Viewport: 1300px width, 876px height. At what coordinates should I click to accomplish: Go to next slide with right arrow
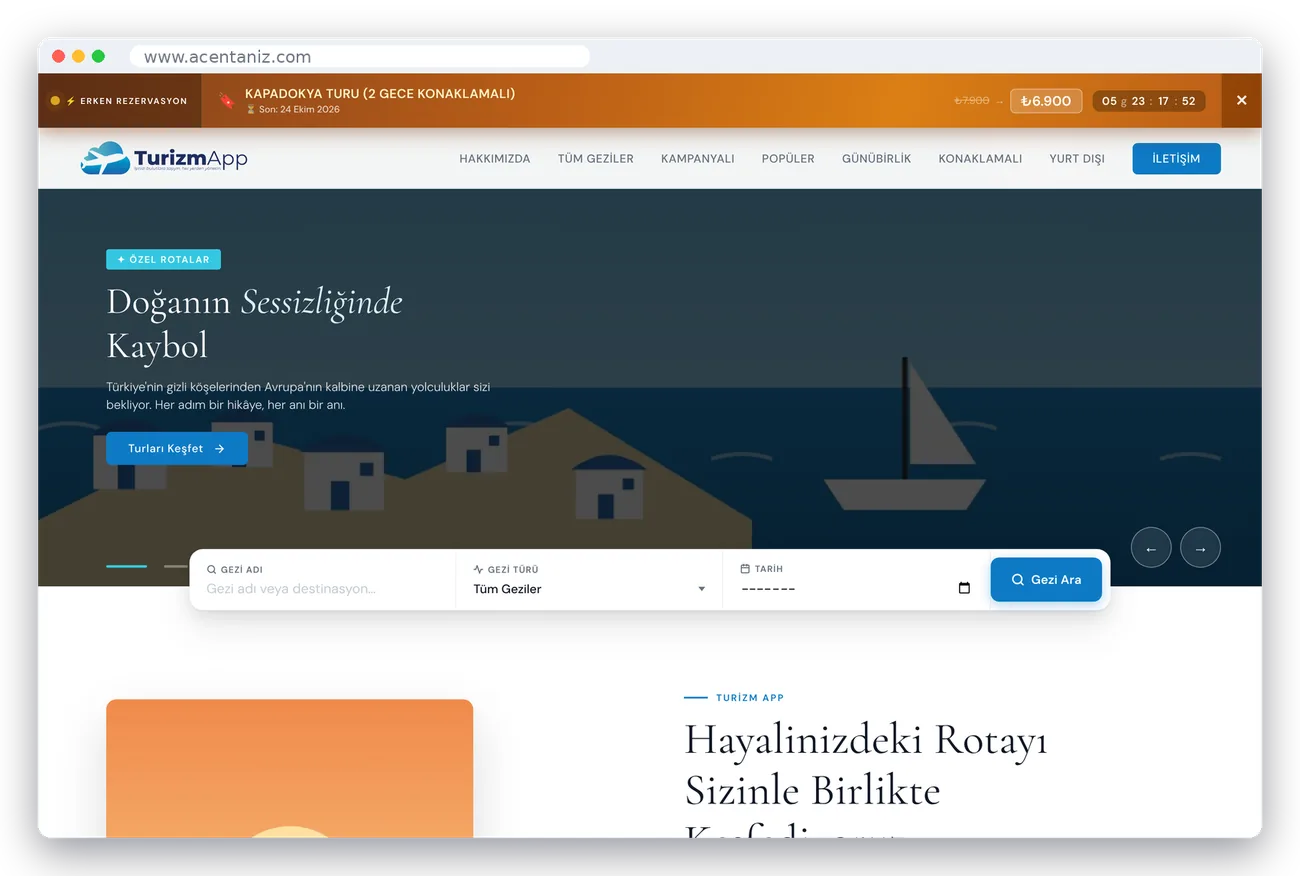[x=1200, y=548]
